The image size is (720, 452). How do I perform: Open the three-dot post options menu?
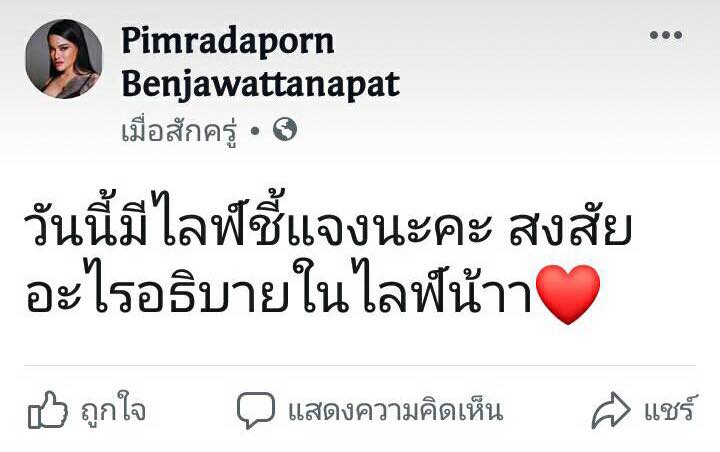[665, 35]
